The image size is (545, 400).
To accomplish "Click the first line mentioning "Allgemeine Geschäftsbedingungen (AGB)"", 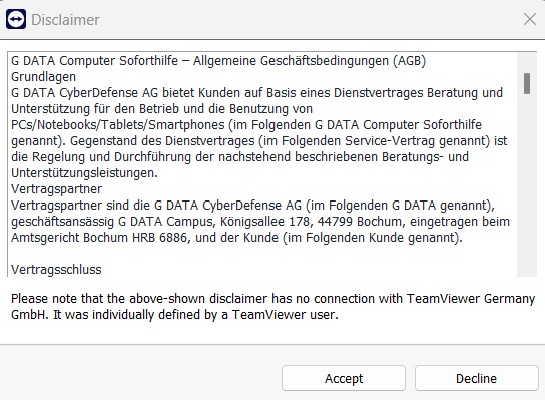I will (219, 61).
